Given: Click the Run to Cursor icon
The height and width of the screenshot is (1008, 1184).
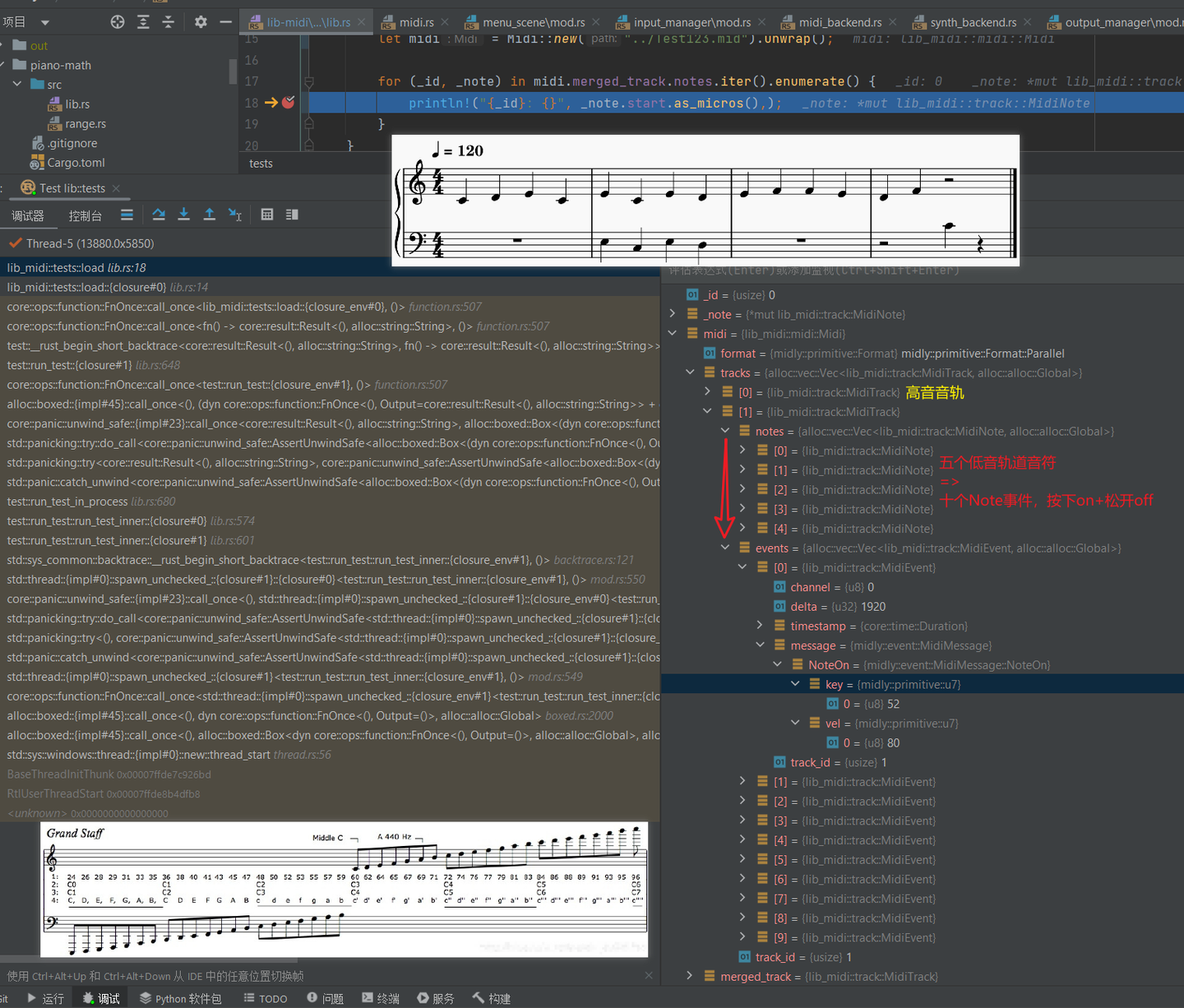Looking at the screenshot, I should (235, 215).
